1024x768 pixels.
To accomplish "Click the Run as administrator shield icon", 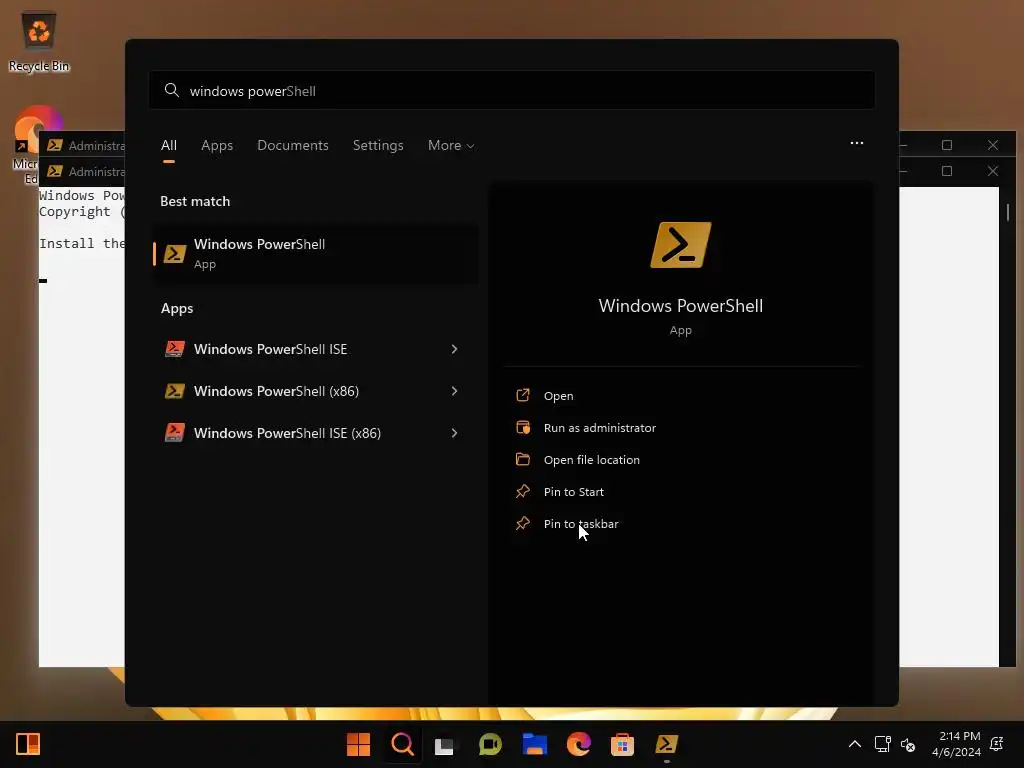I will (x=523, y=427).
